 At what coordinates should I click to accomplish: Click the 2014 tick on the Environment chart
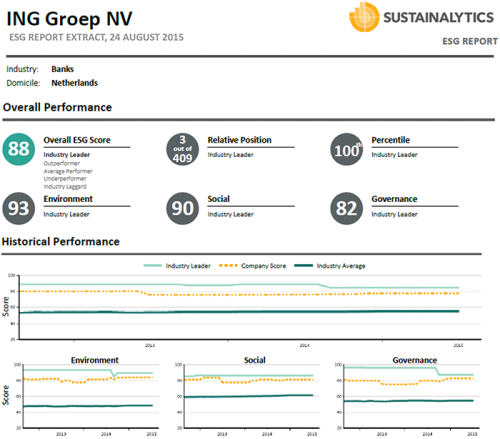106,434
